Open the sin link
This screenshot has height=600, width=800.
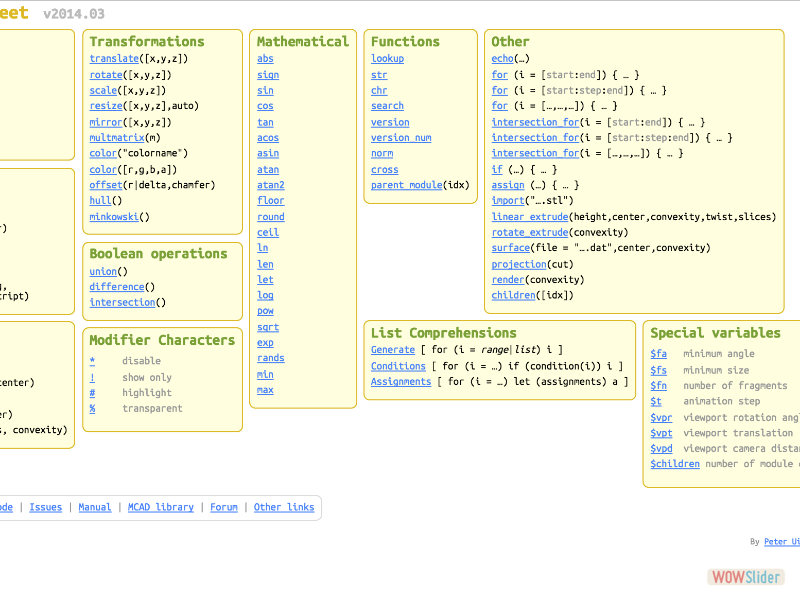point(265,90)
